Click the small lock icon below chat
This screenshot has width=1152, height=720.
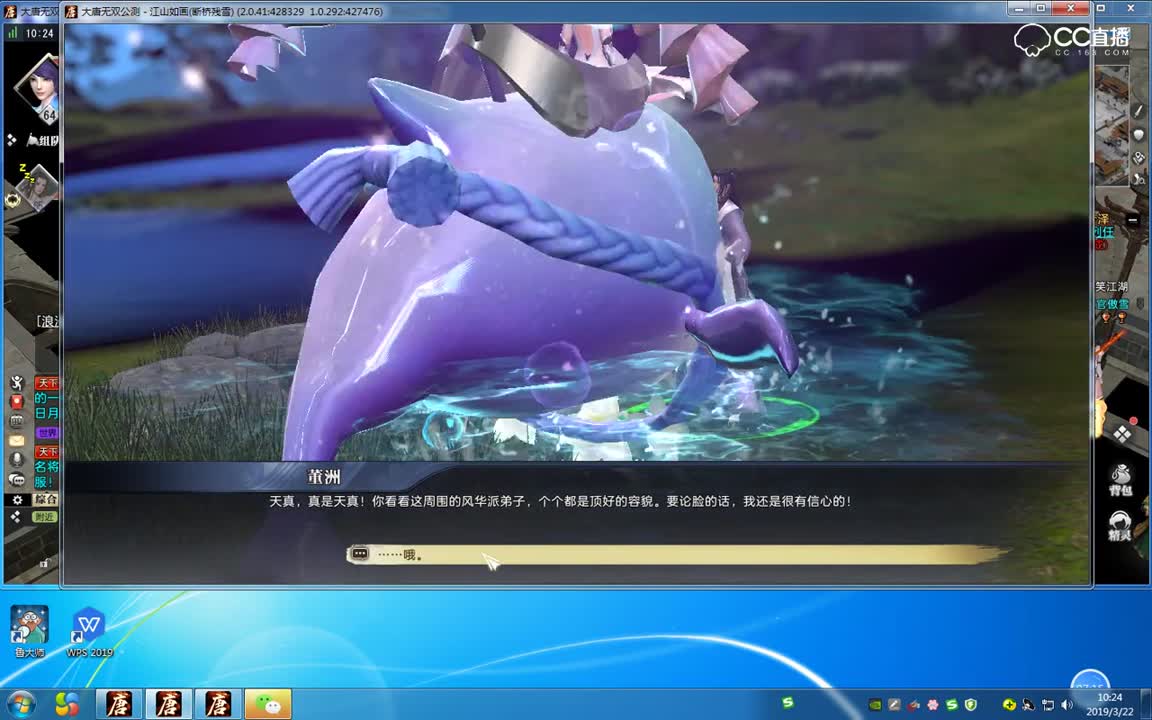(x=44, y=564)
